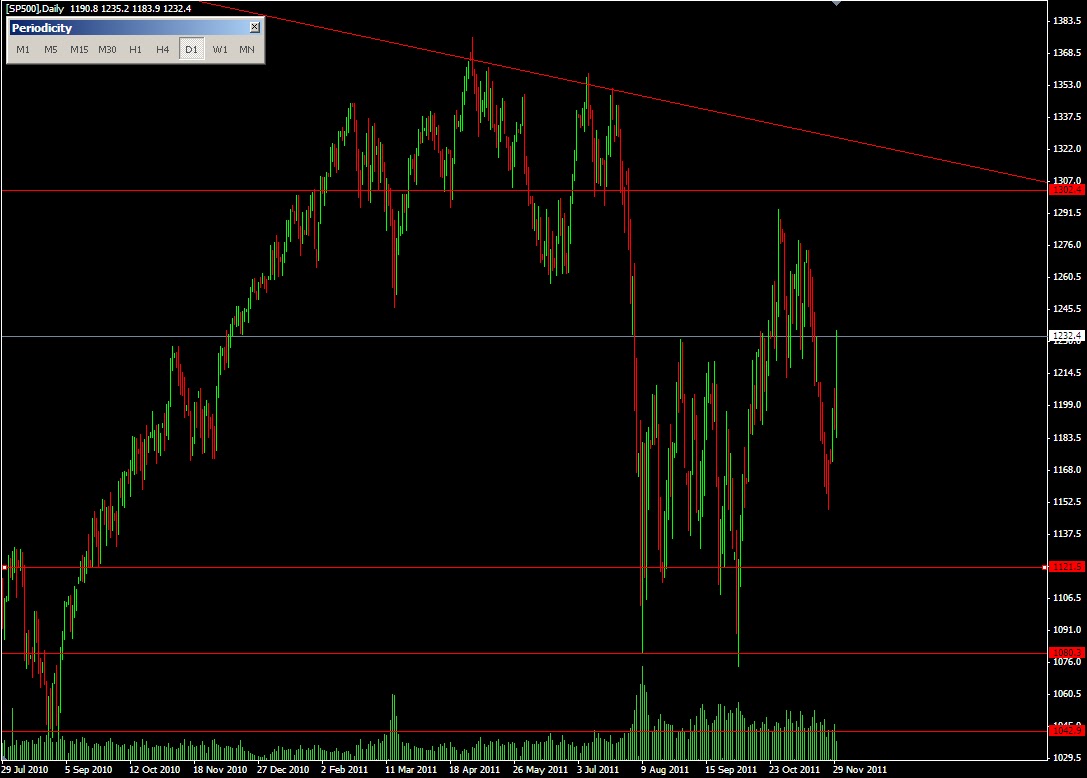Switch chart to M1 timeframe
Image resolution: width=1087 pixels, height=778 pixels.
[x=23, y=49]
